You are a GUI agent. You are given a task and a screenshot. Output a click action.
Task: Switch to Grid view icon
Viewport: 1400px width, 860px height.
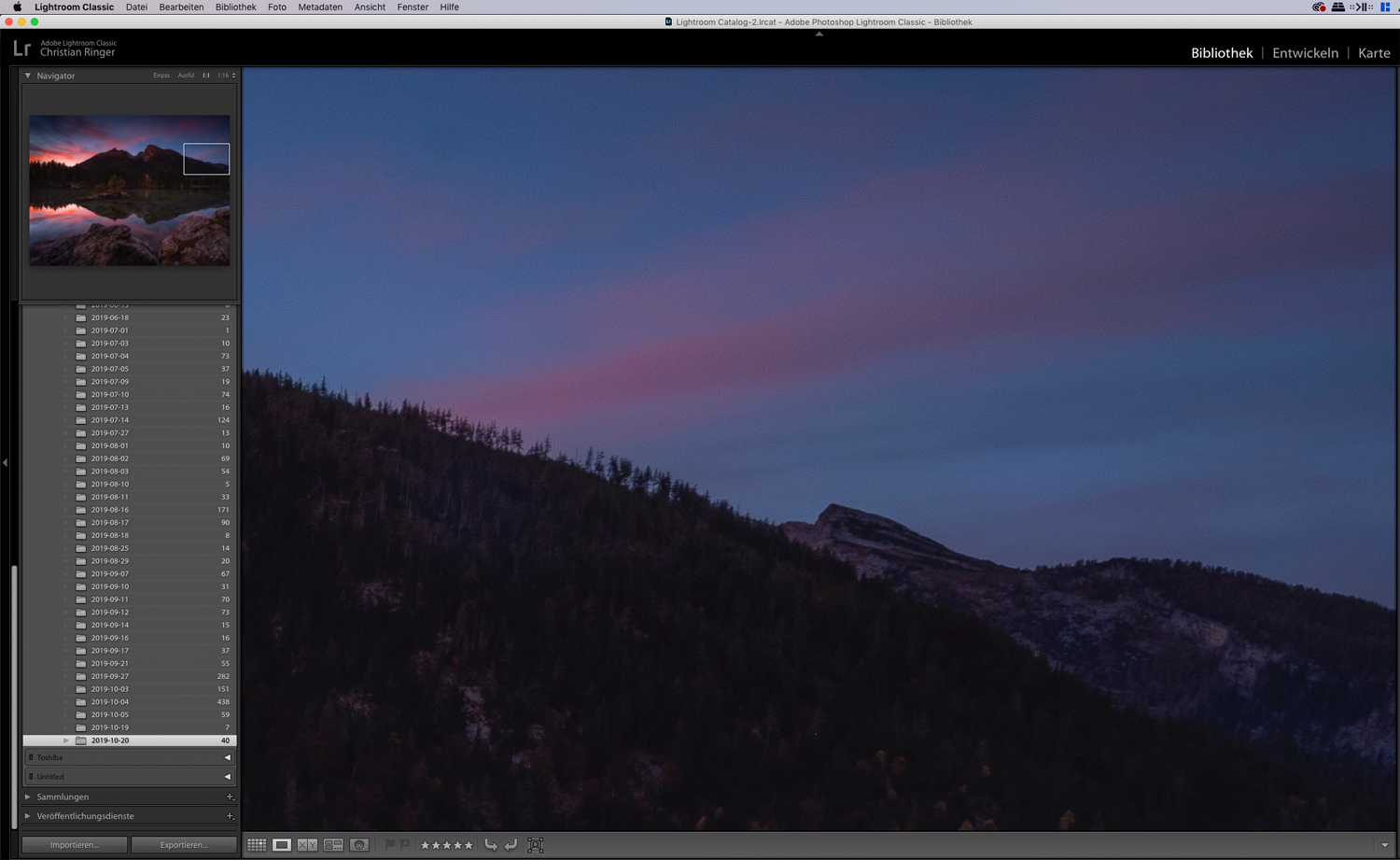pyautogui.click(x=257, y=845)
